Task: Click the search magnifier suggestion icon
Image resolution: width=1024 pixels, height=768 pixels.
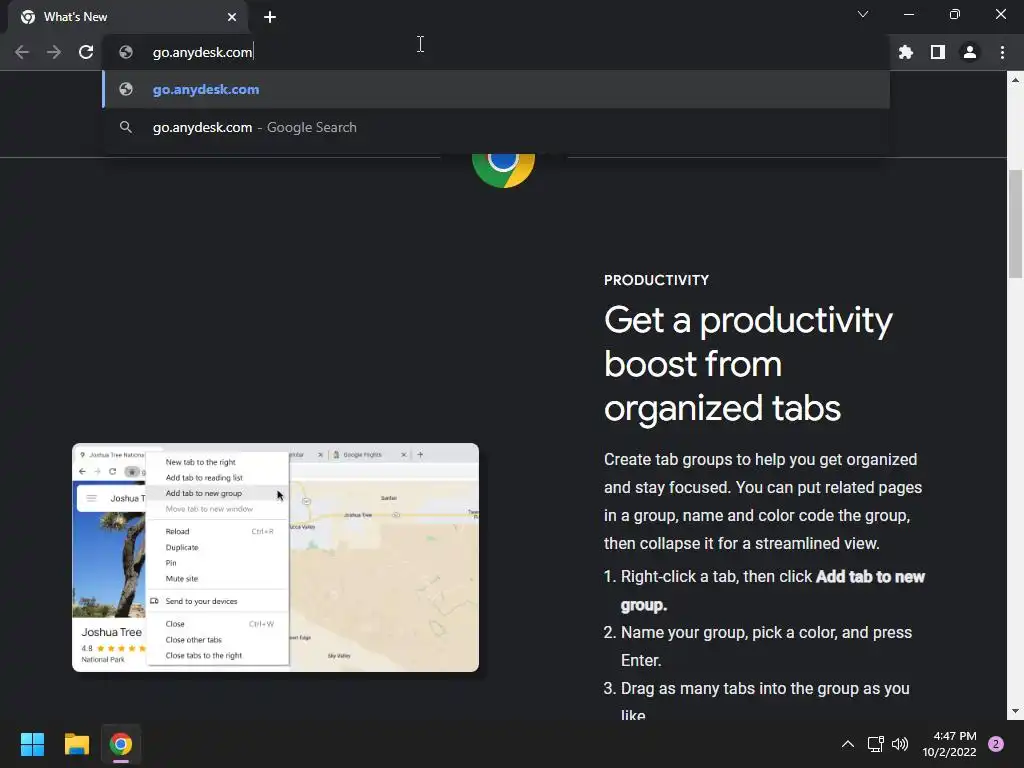Action: tap(126, 127)
